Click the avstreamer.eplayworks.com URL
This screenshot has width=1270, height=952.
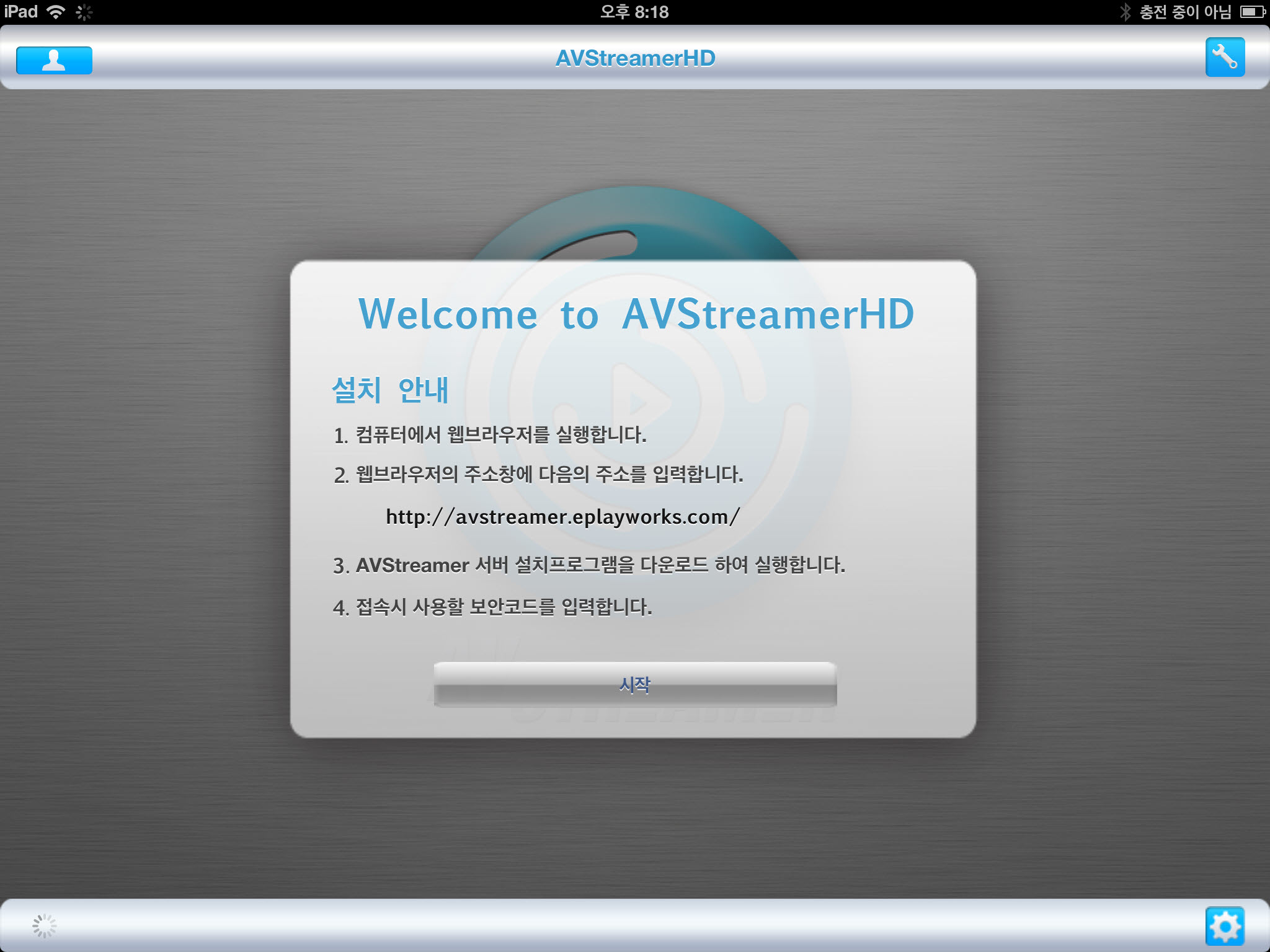pyautogui.click(x=562, y=517)
